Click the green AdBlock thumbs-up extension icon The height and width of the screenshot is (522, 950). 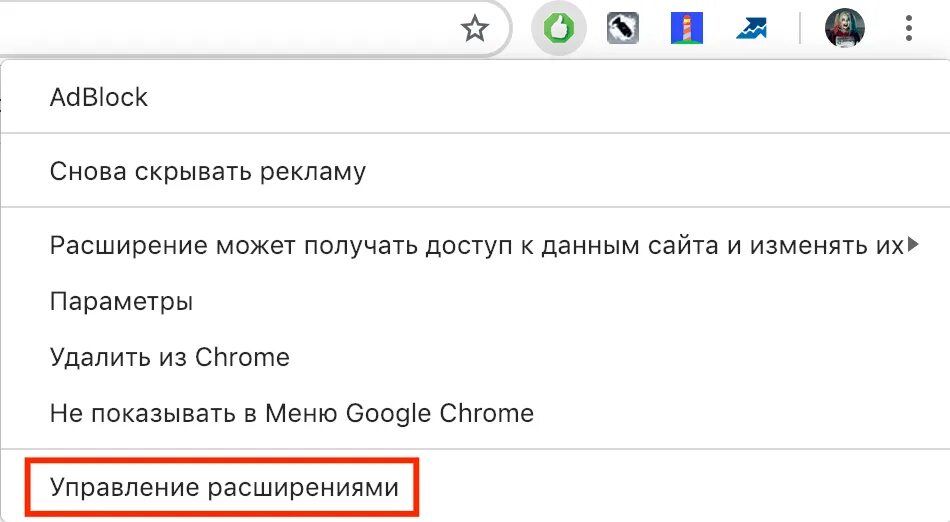559,28
